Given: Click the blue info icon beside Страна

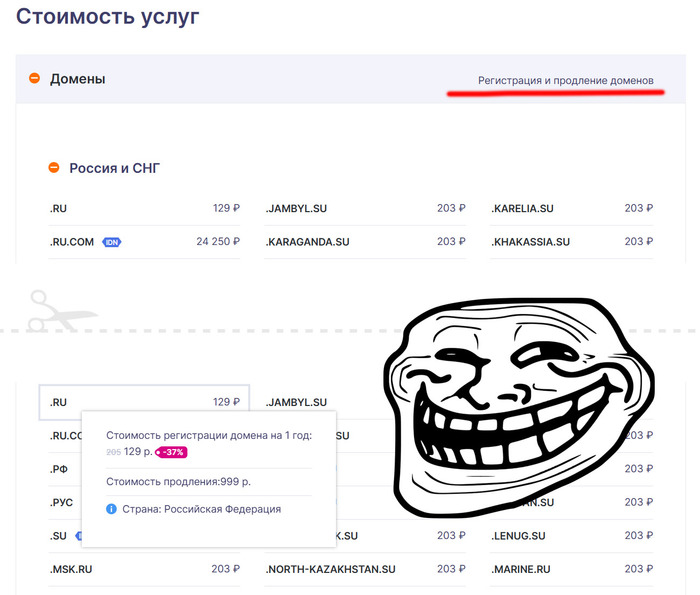Looking at the screenshot, I should point(111,509).
